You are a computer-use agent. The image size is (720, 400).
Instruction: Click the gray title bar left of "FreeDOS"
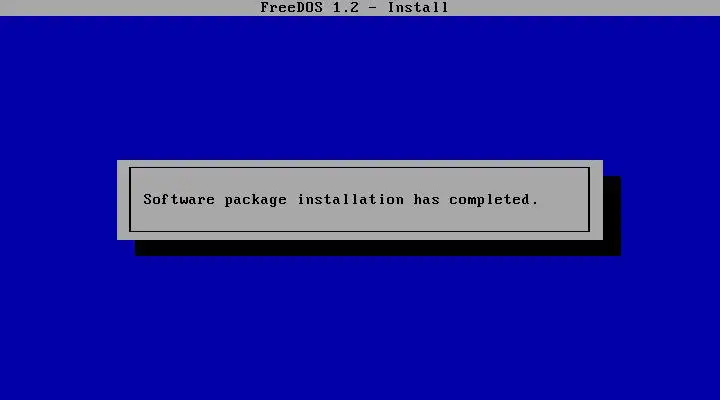click(x=129, y=7)
